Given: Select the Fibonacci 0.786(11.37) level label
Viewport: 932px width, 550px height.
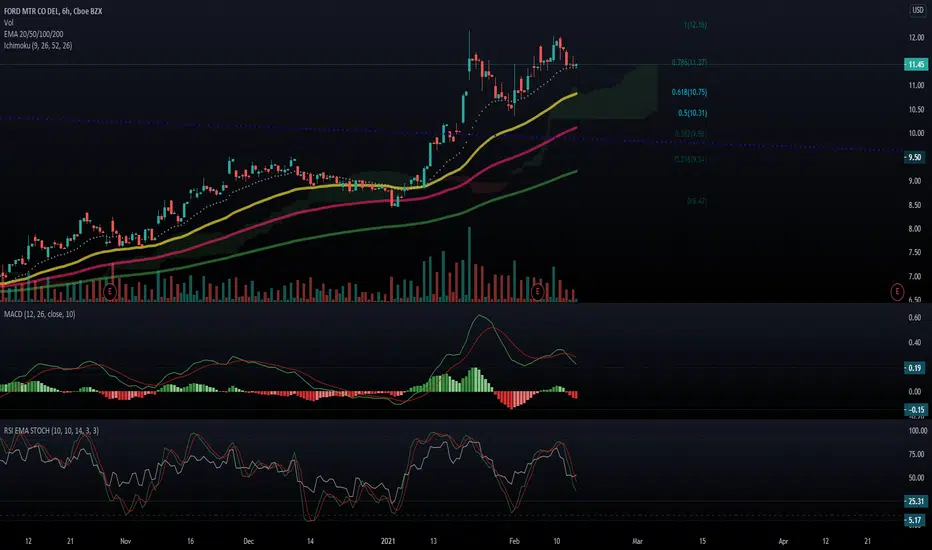Looking at the screenshot, I should point(689,62).
